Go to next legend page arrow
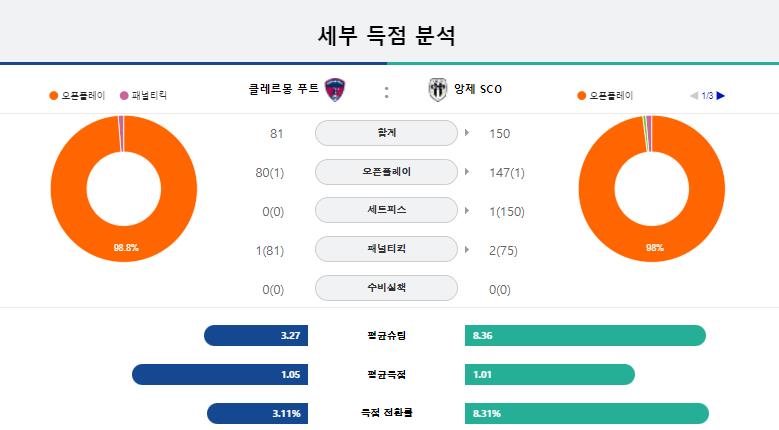 (x=721, y=95)
